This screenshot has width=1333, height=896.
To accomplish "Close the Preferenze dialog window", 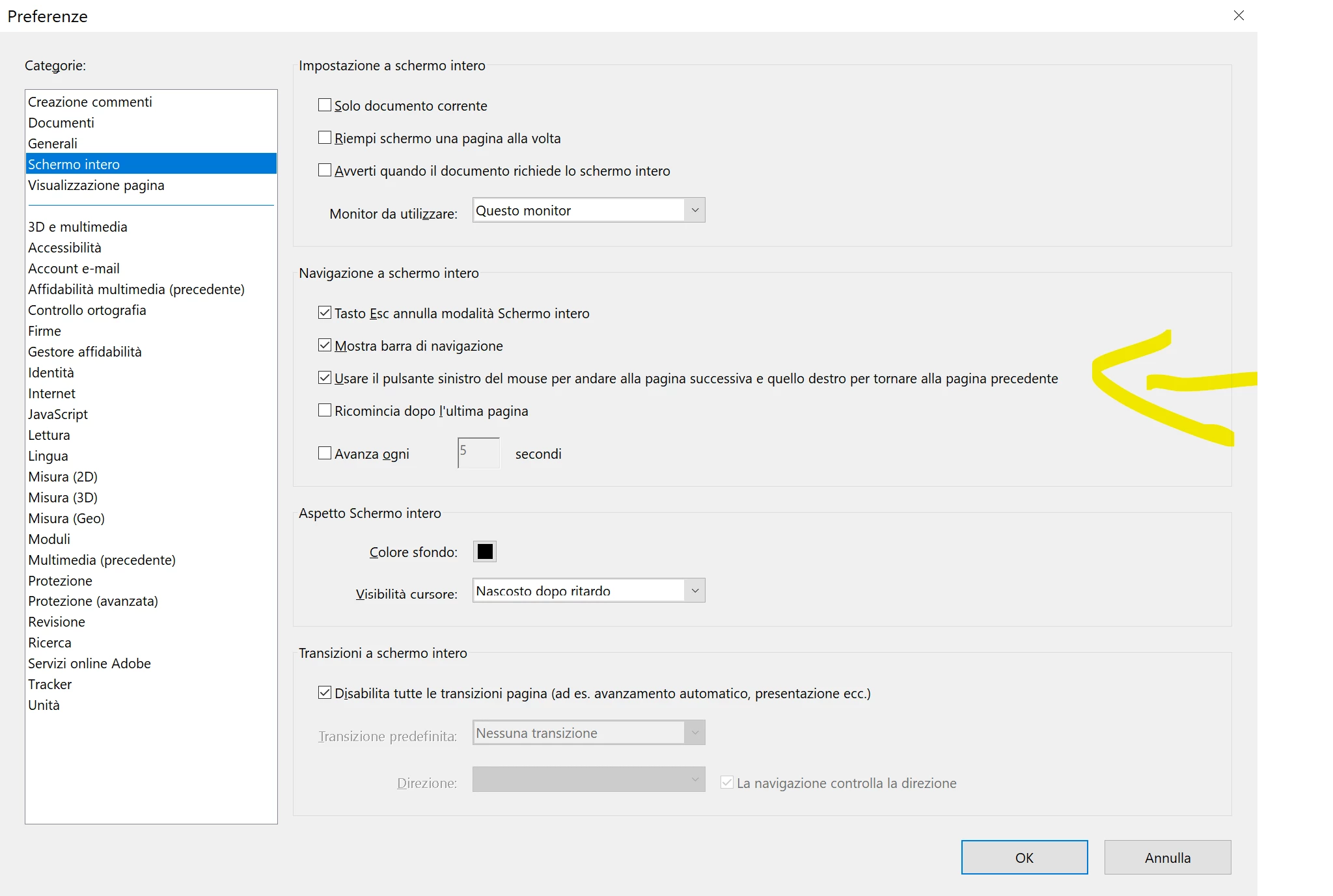I will click(x=1239, y=16).
